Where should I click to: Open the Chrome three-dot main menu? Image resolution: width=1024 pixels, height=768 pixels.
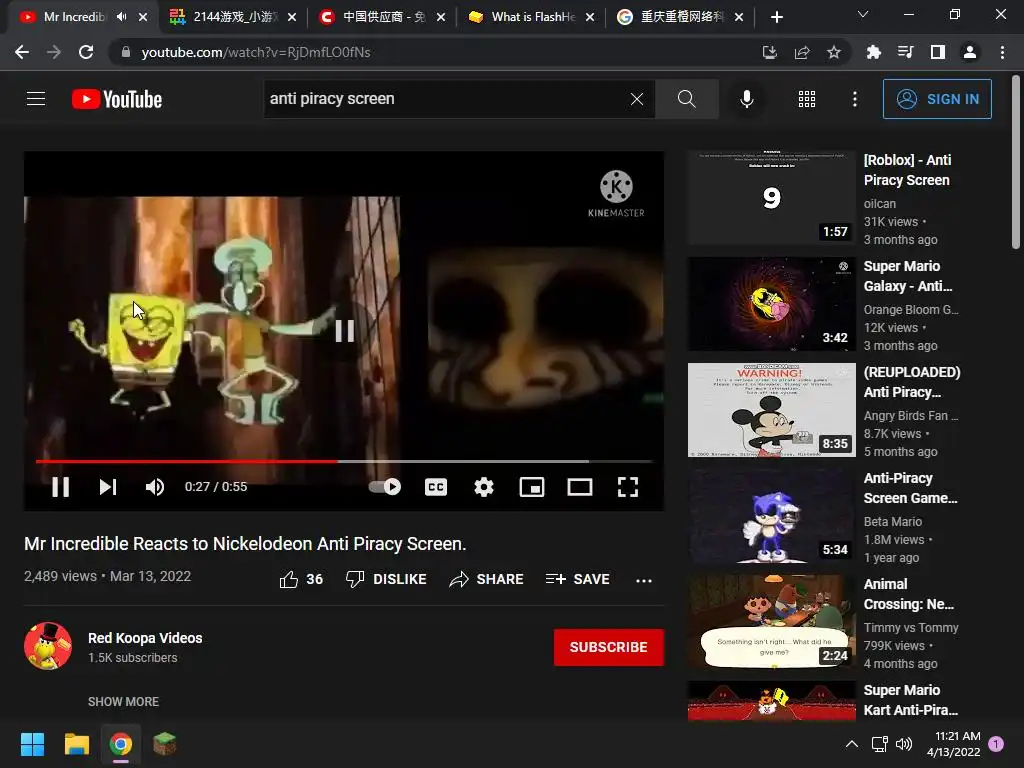pyautogui.click(x=1002, y=52)
